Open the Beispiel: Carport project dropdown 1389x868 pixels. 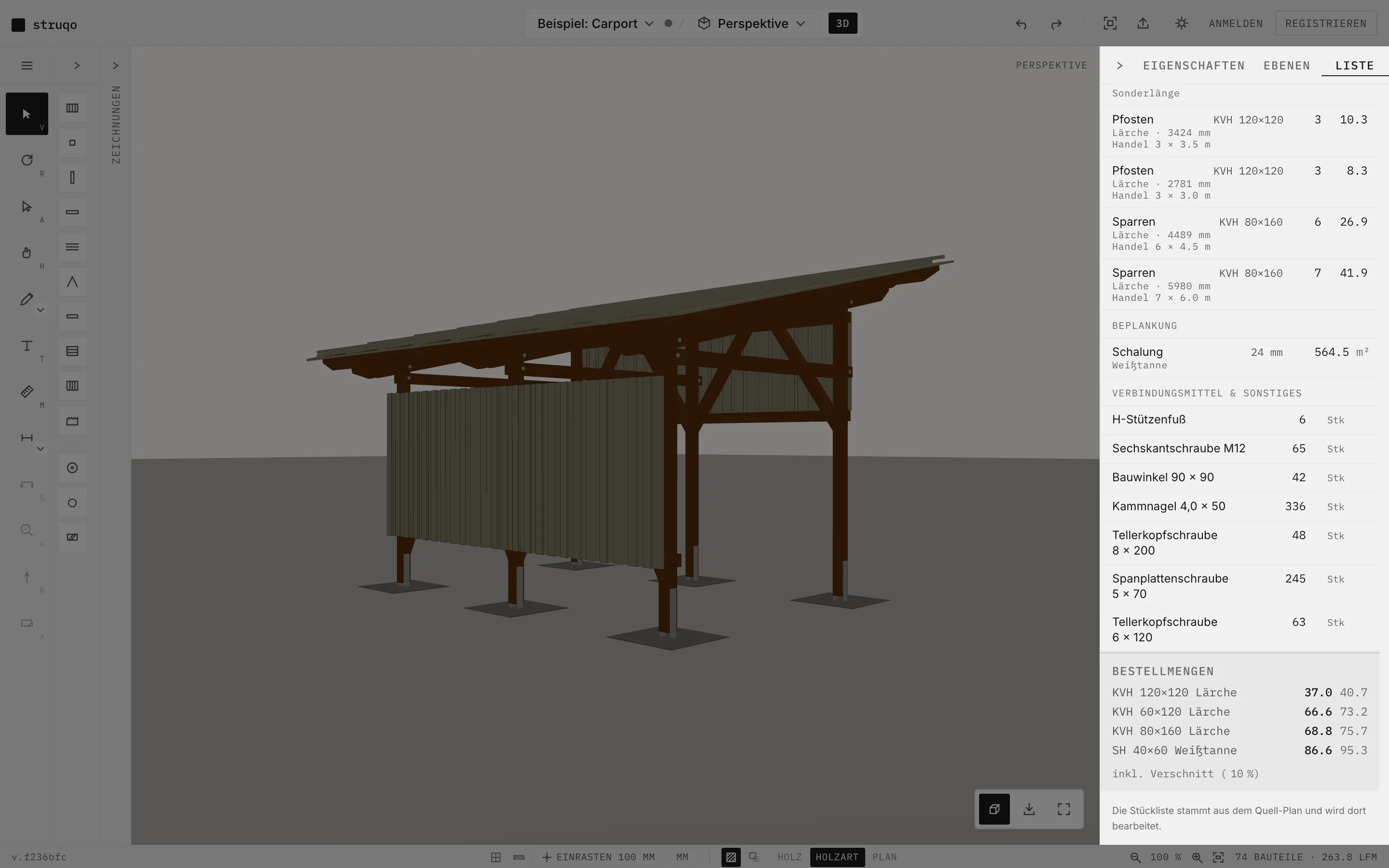tap(595, 24)
